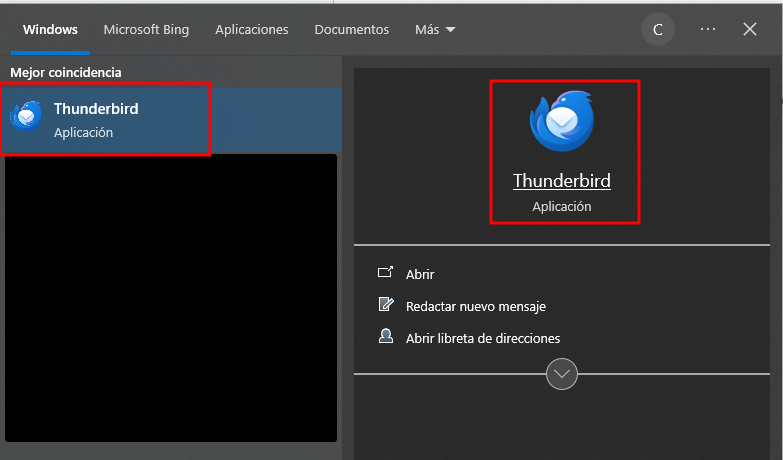Click the small Thunderbird icon in results
The width and height of the screenshot is (783, 460).
click(26, 116)
